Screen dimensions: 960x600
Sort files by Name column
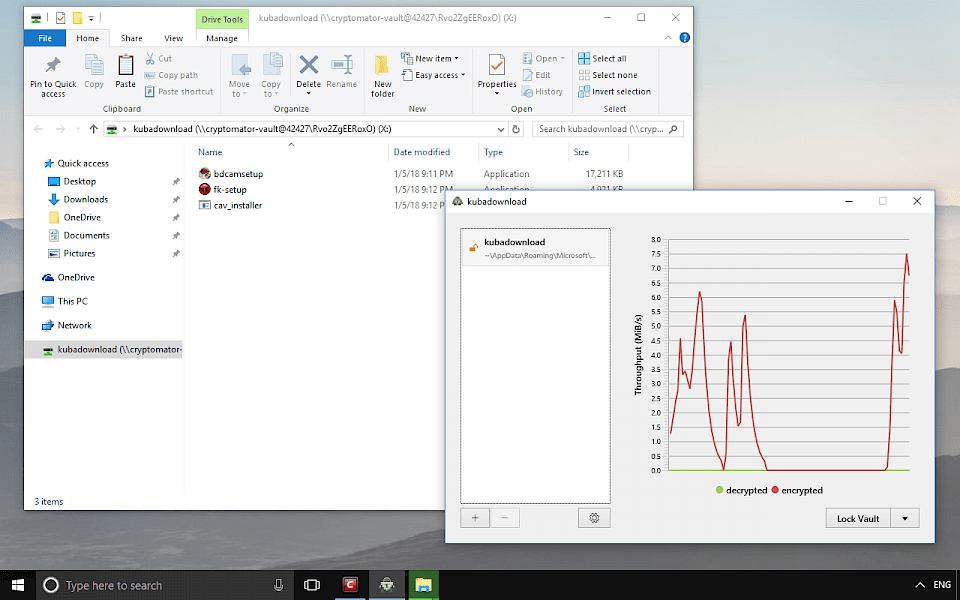pos(210,152)
